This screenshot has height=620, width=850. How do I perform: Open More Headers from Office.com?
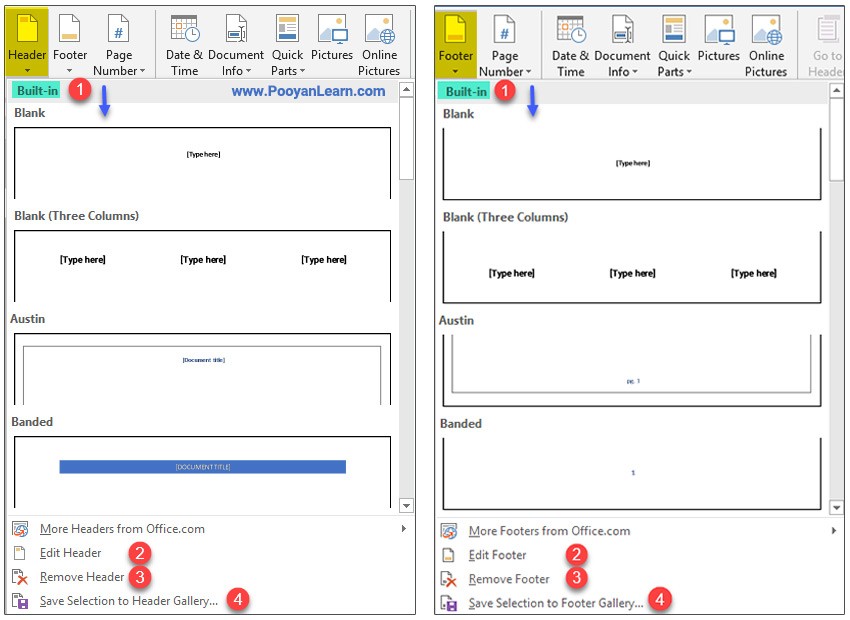coord(121,529)
